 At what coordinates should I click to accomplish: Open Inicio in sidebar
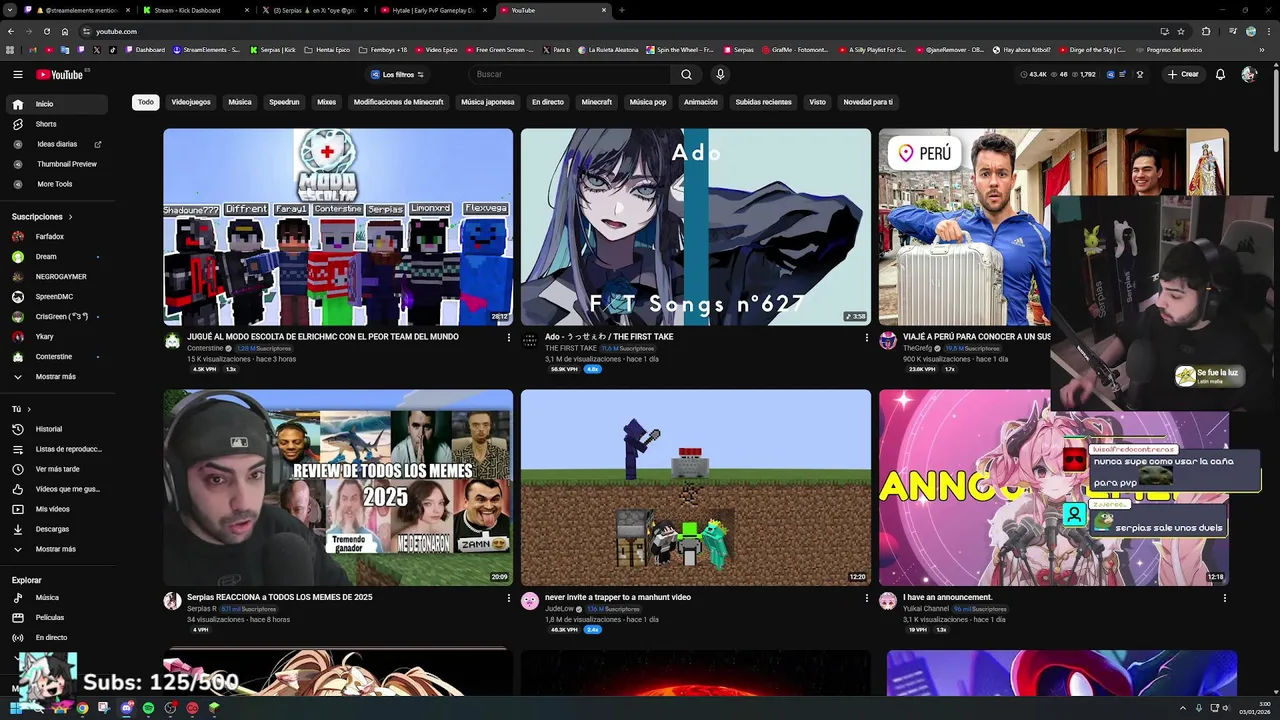coord(55,104)
